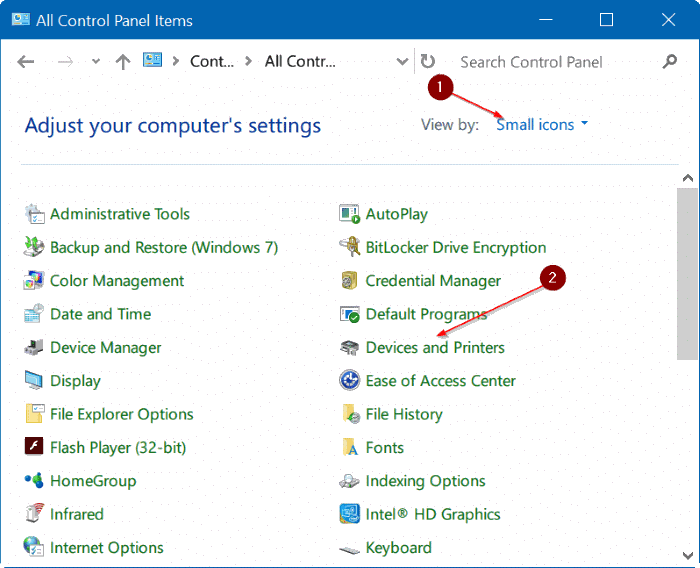Open the HomeGroup link

coord(93,481)
